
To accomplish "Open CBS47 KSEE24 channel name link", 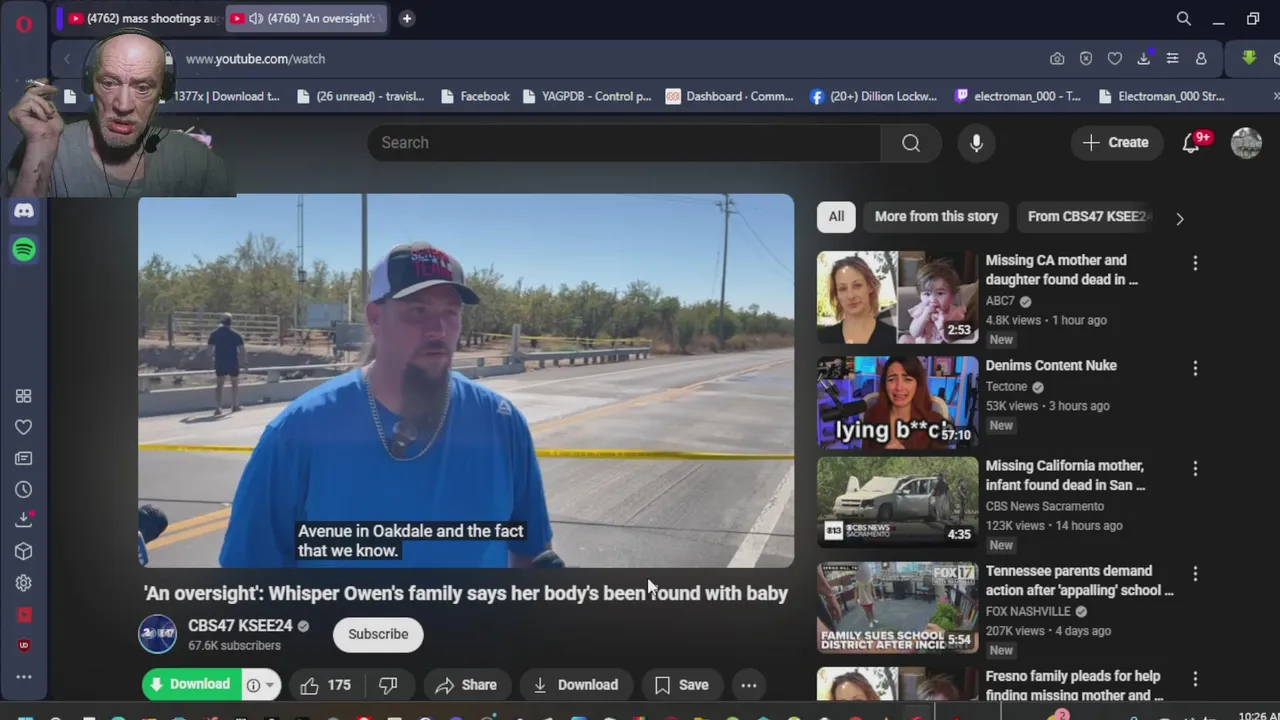I will coord(240,626).
